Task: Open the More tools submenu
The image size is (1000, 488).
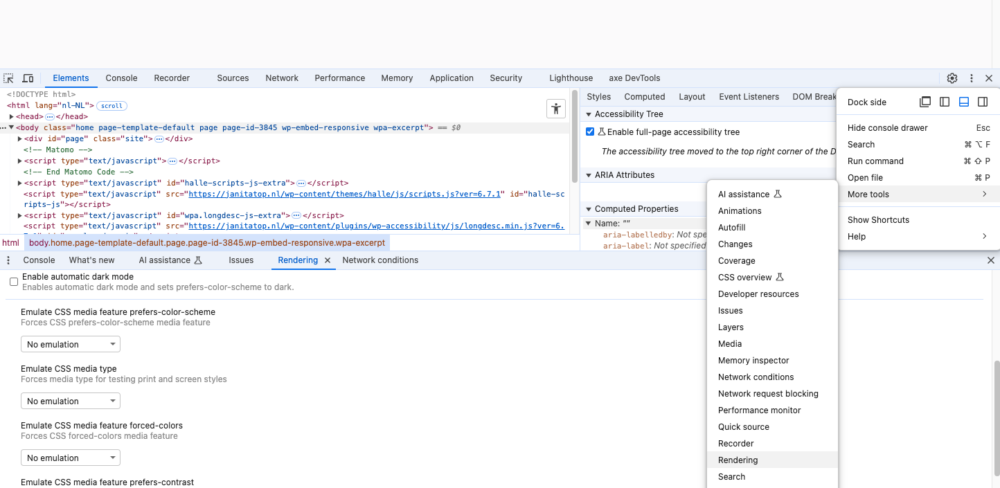Action: click(x=918, y=194)
